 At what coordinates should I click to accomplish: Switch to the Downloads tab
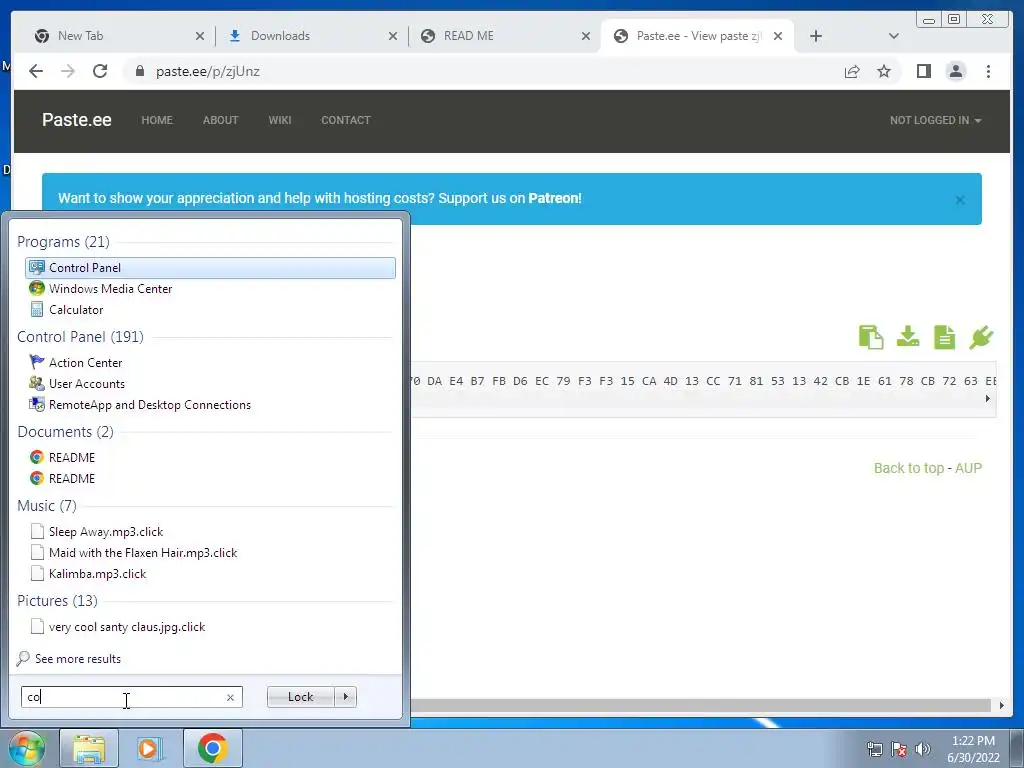click(310, 36)
